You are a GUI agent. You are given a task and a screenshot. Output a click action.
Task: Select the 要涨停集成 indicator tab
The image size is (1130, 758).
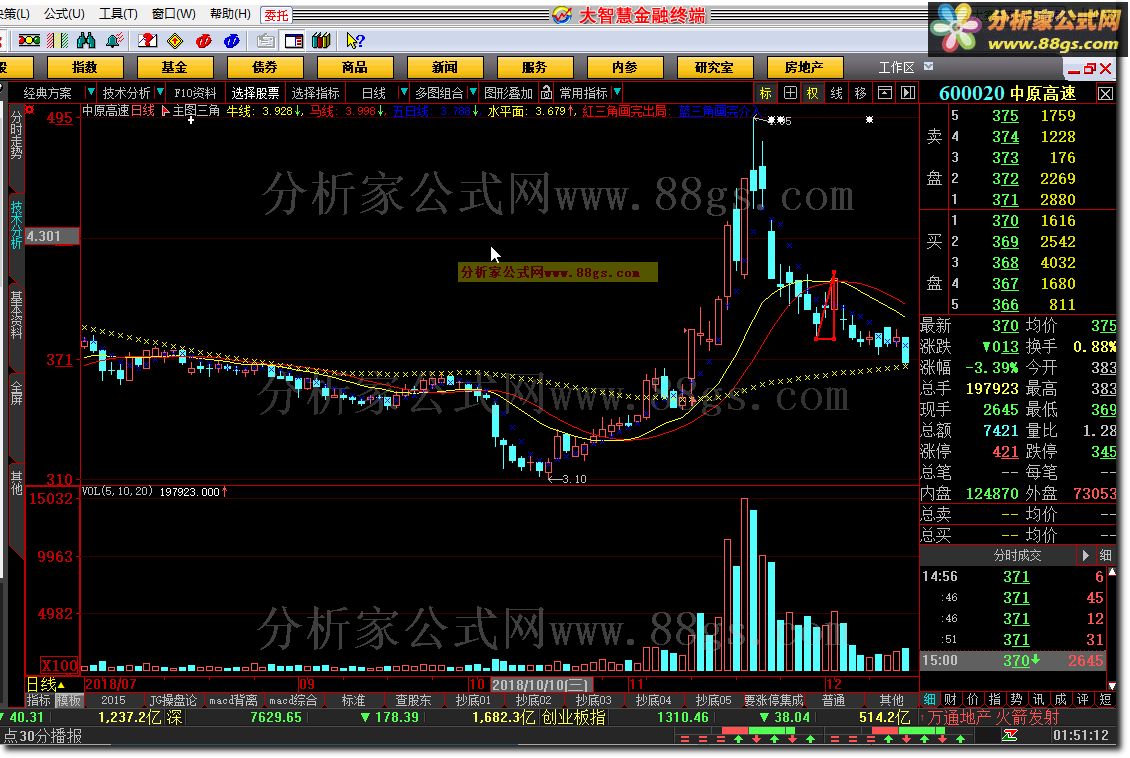click(773, 700)
